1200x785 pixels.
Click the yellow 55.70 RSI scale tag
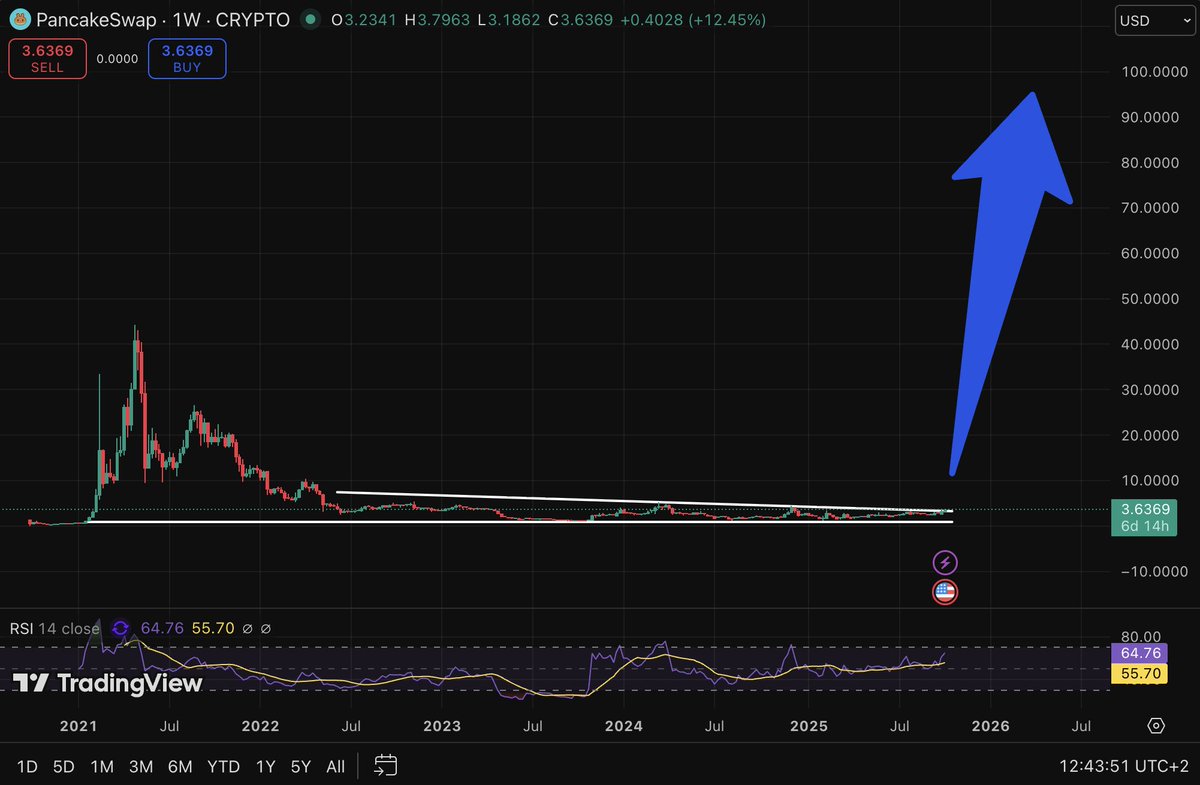1139,675
